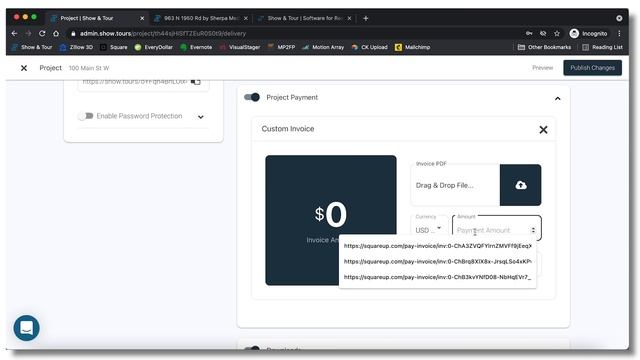
Task: Click the Amount field stepper arrows
Action: click(x=533, y=230)
